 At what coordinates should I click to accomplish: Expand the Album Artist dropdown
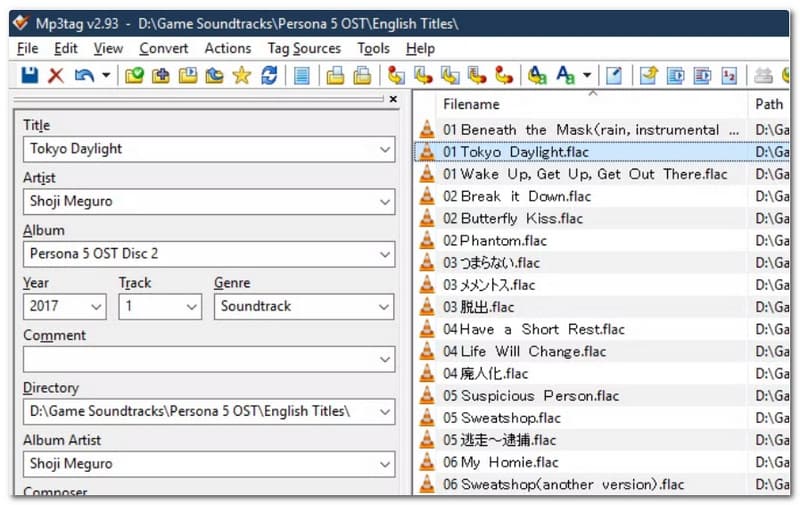click(385, 465)
